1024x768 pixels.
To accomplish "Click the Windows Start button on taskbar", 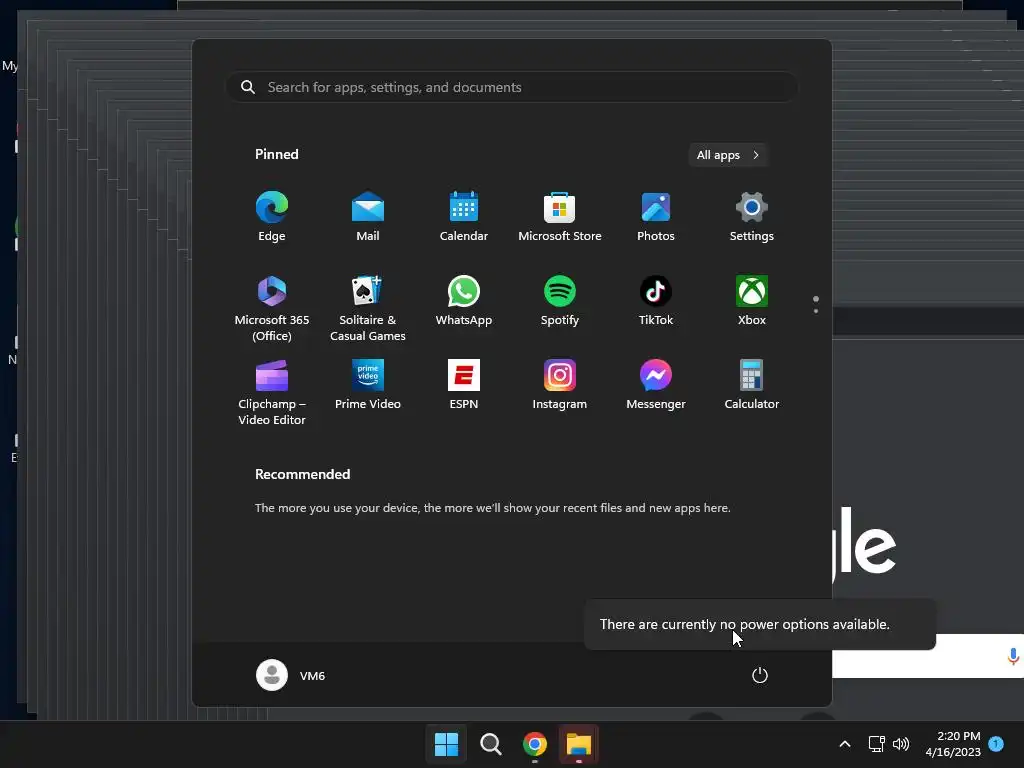I will pyautogui.click(x=446, y=744).
